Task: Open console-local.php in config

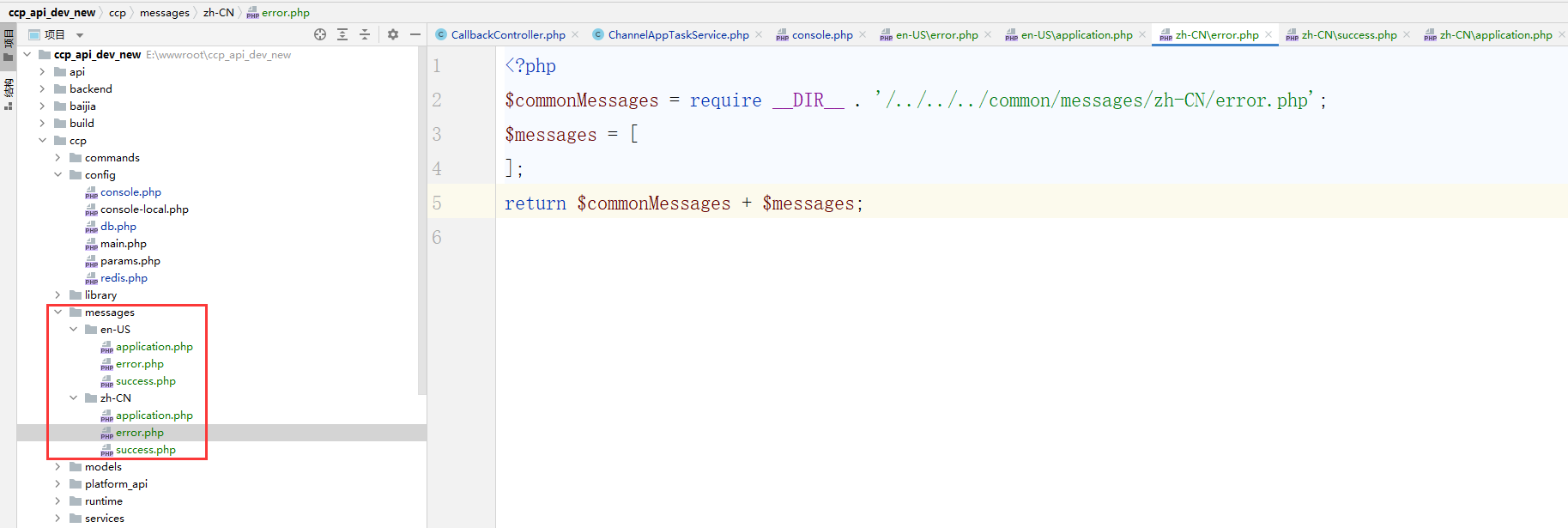Action: (144, 209)
